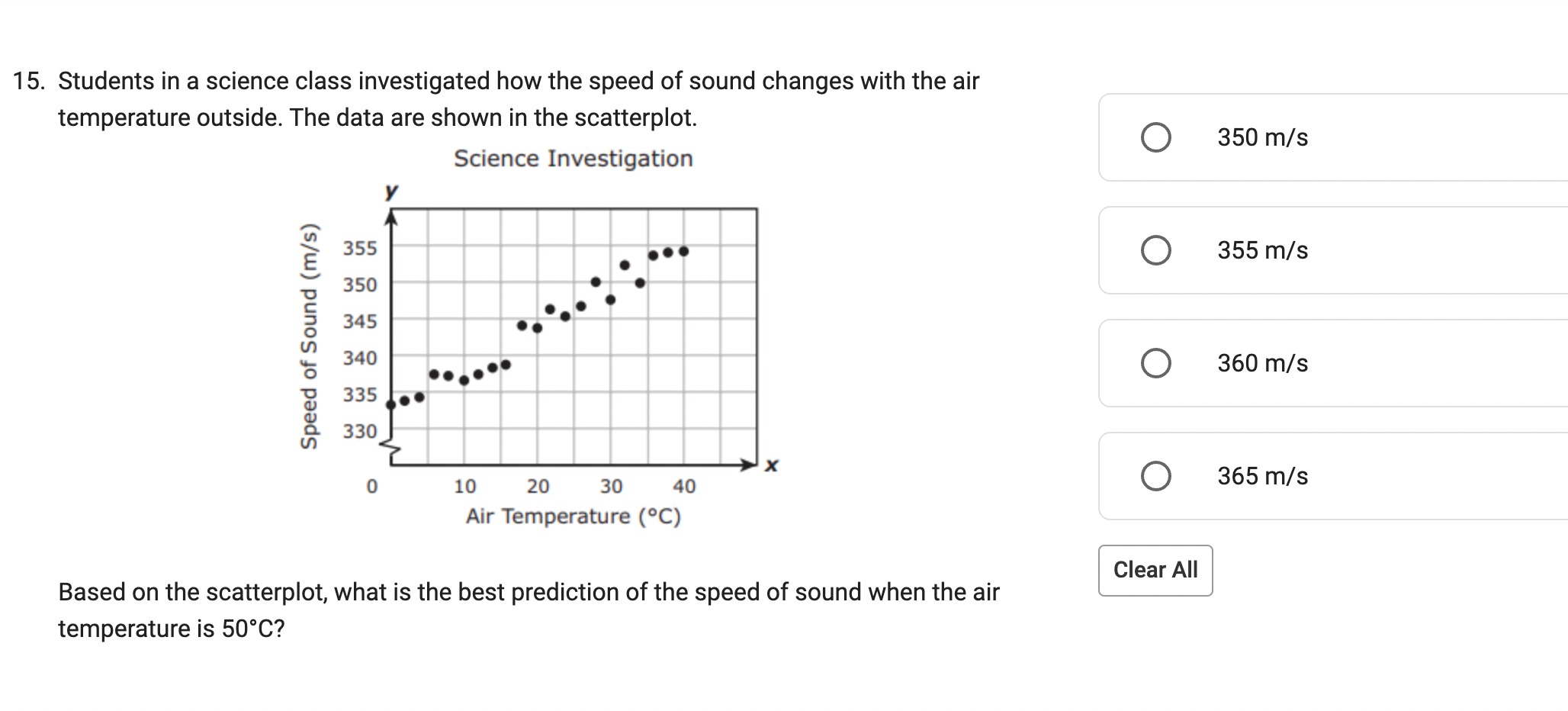Select the 350 m/s radio button
This screenshot has width=1568, height=711.
pos(1155,137)
